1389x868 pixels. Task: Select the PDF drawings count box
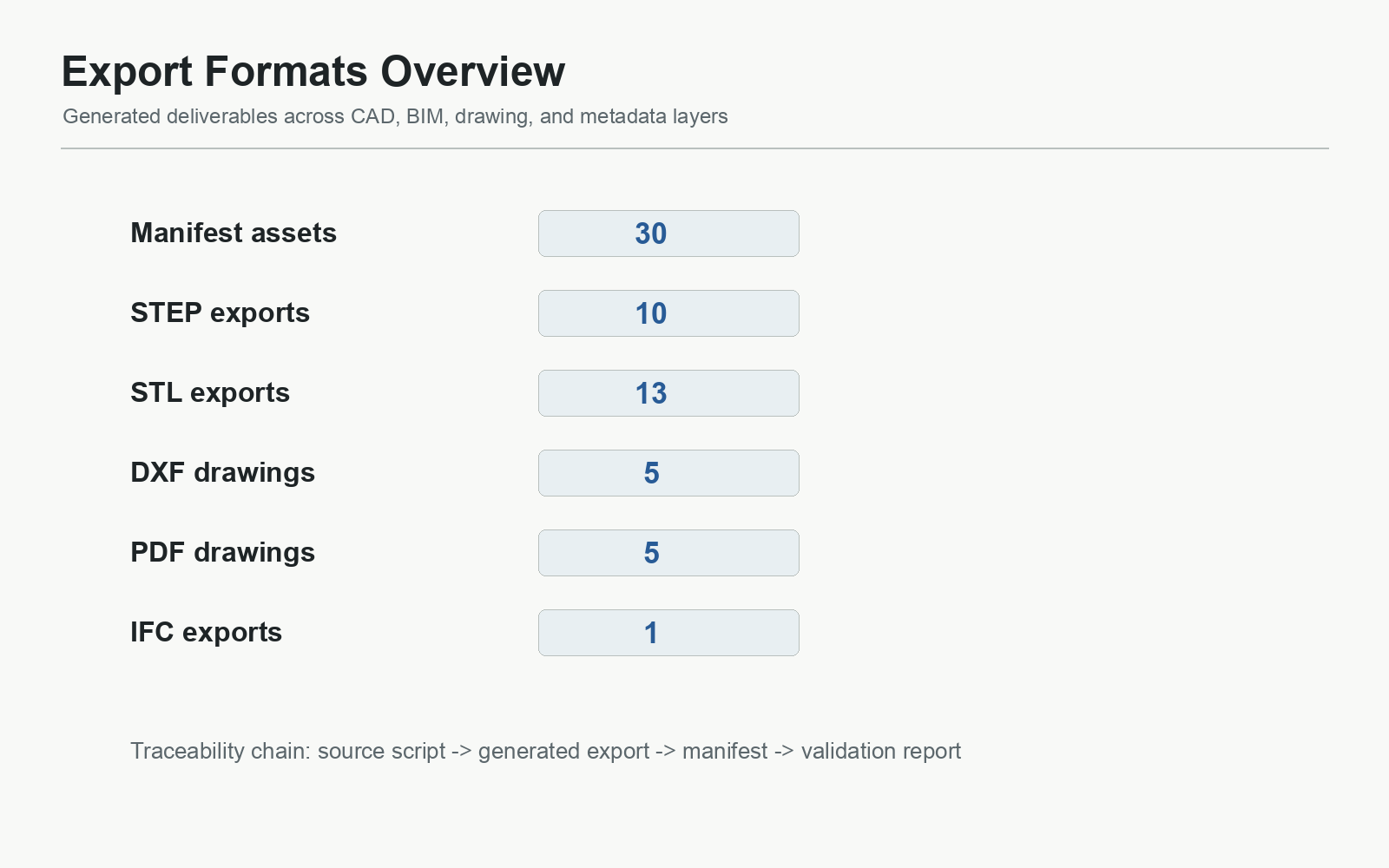point(668,553)
